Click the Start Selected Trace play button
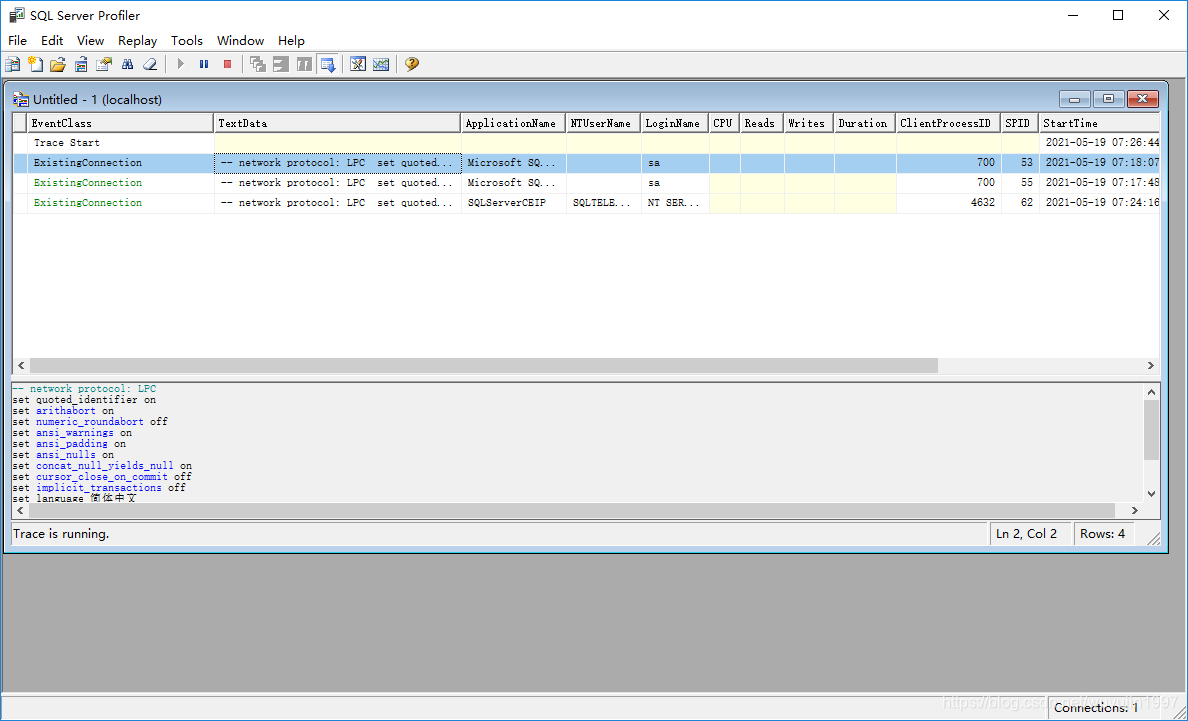Image resolution: width=1188 pixels, height=721 pixels. tap(180, 64)
